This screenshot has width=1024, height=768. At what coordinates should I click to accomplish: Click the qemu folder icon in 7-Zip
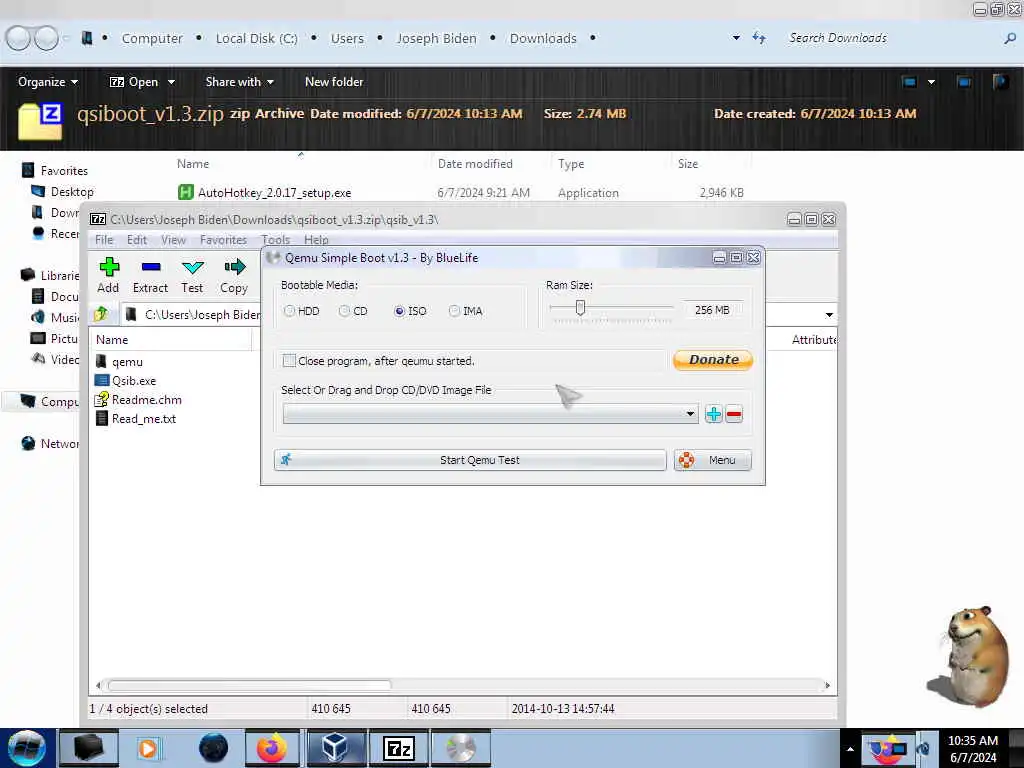101,361
